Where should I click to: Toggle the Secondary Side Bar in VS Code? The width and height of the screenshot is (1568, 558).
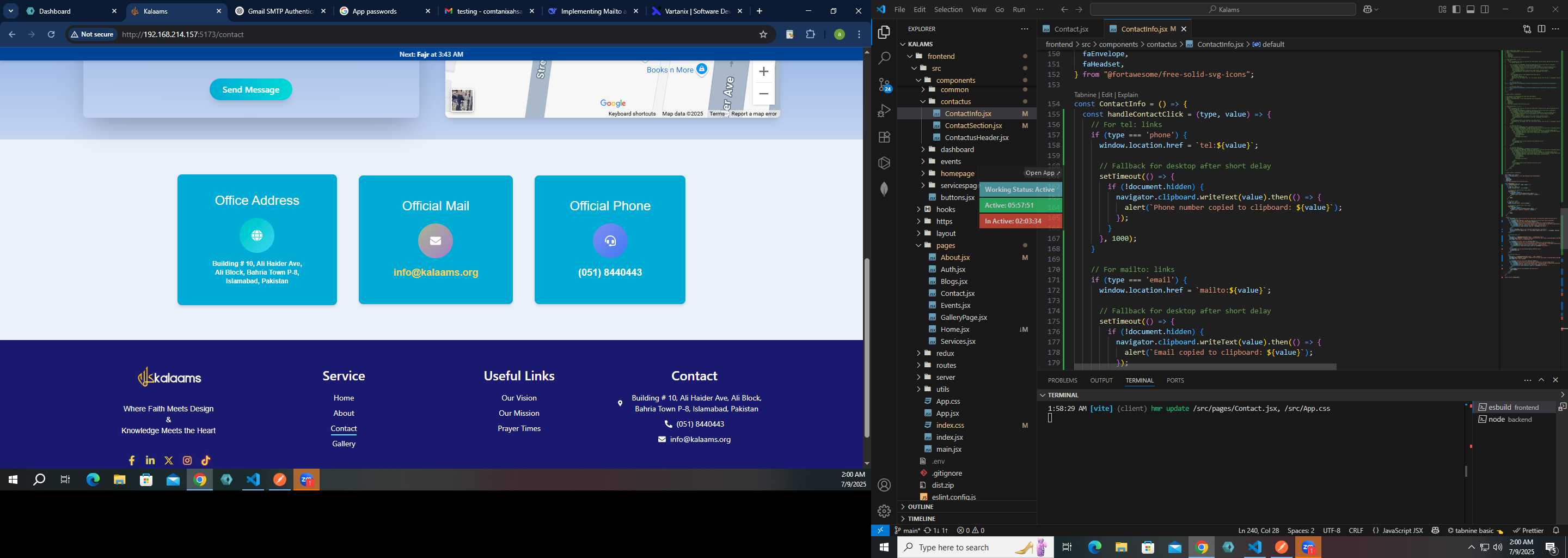(x=1485, y=9)
